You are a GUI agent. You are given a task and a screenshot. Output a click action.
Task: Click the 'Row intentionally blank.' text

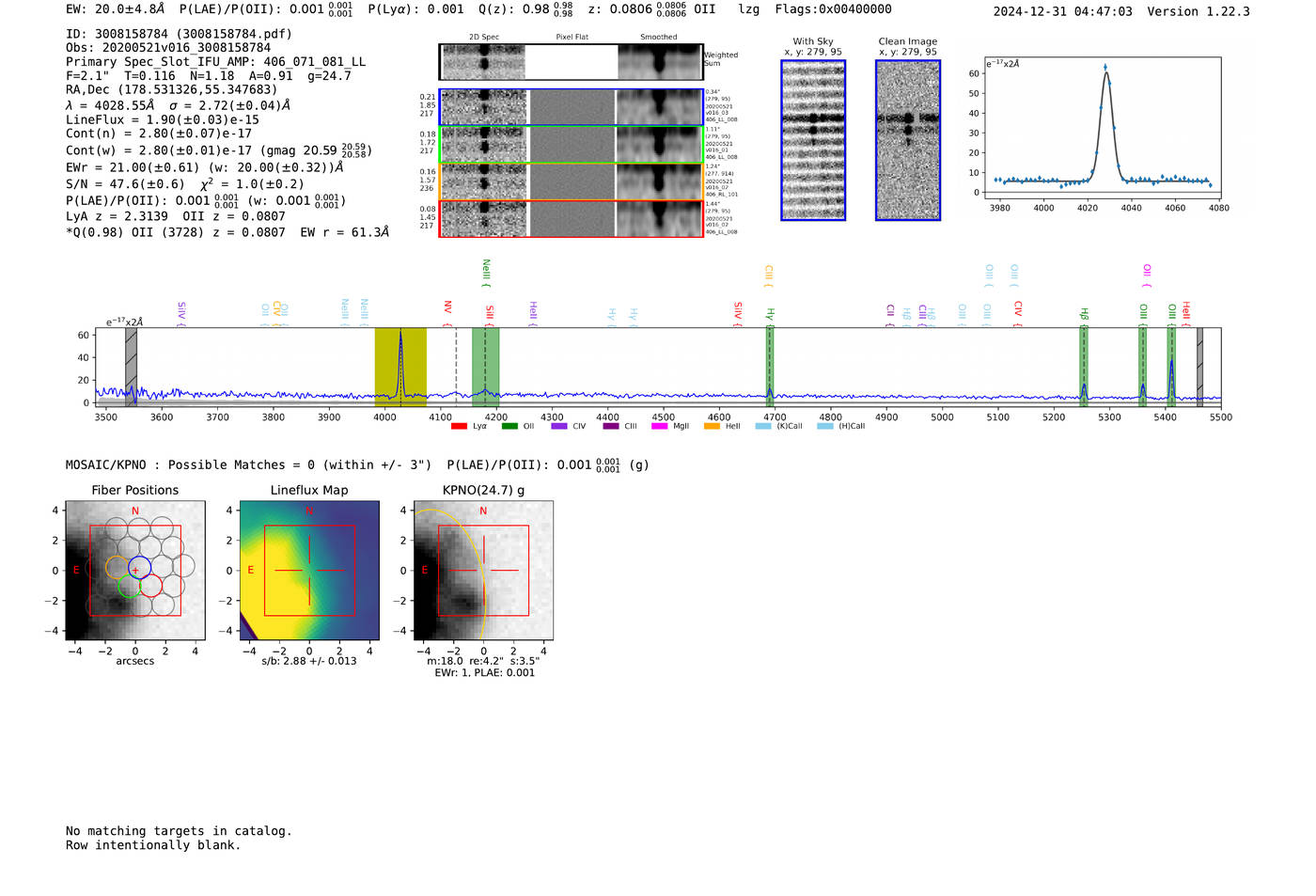tap(153, 845)
